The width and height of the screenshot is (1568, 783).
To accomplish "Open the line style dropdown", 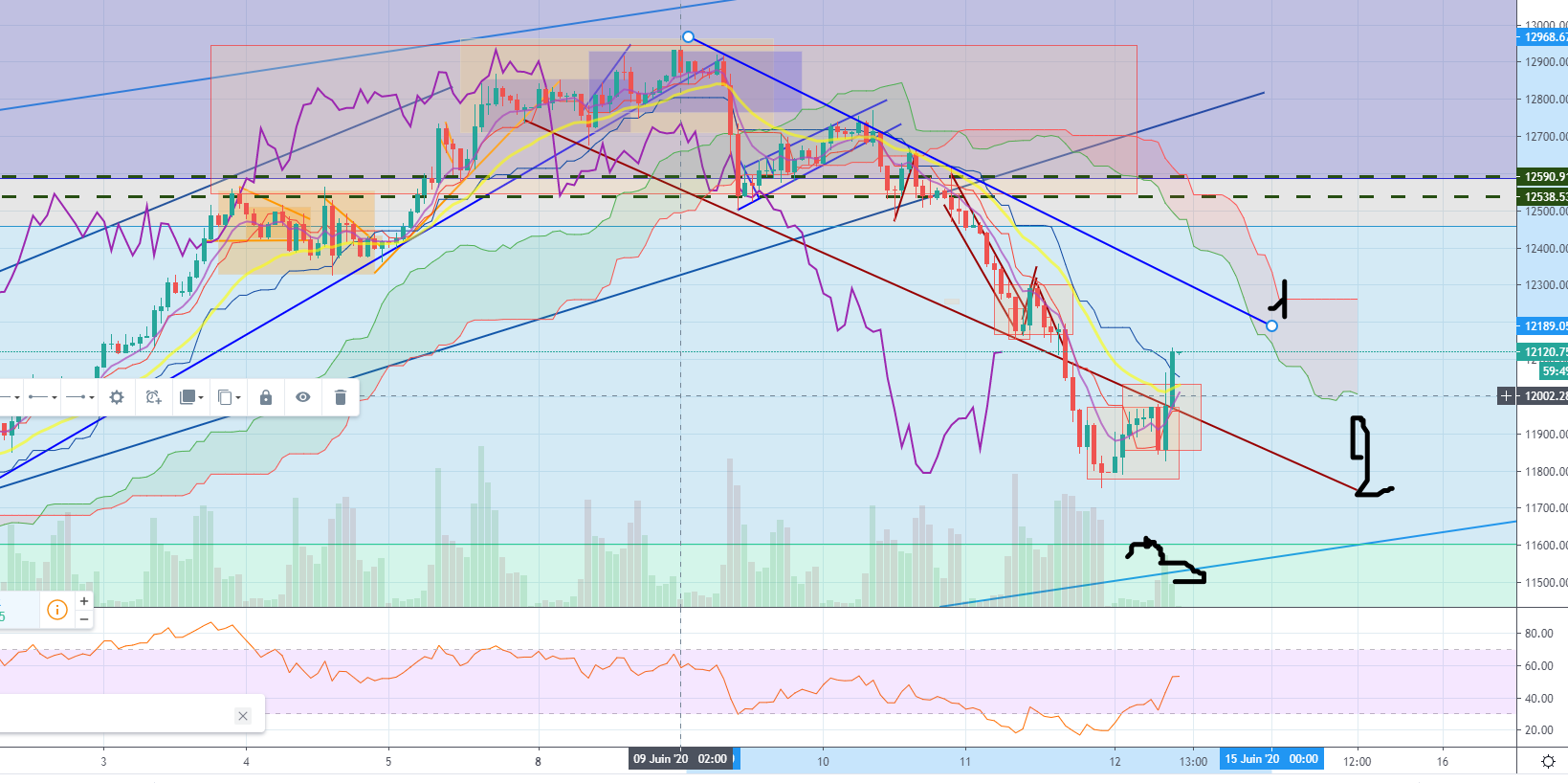I will point(10,397).
